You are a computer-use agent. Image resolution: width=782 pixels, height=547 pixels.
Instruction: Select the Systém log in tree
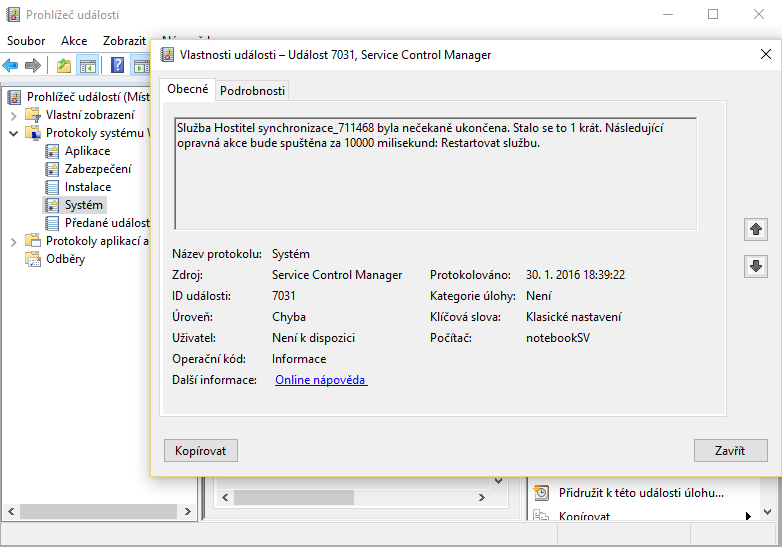pos(84,205)
